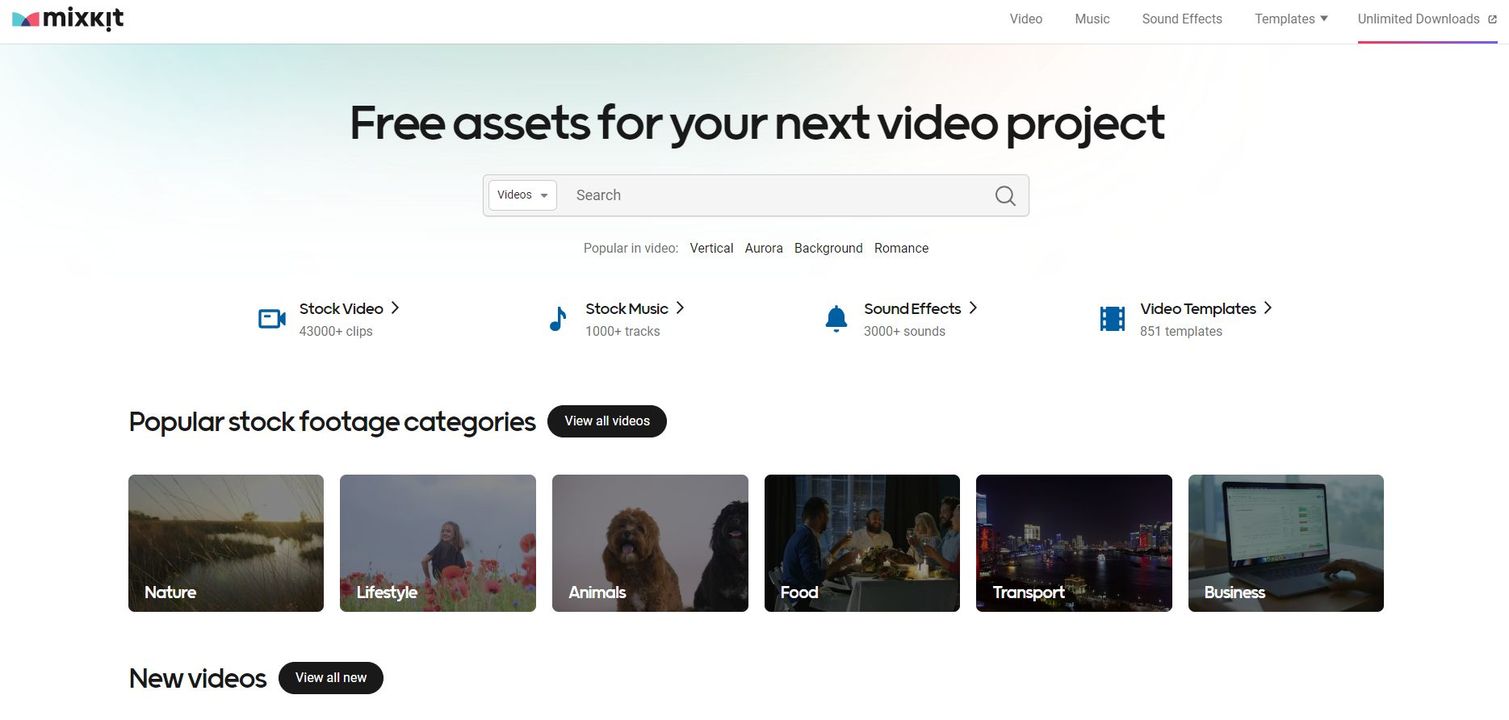This screenshot has height=720, width=1509.
Task: Click the Popular stock footage categories heading
Action: click(332, 422)
